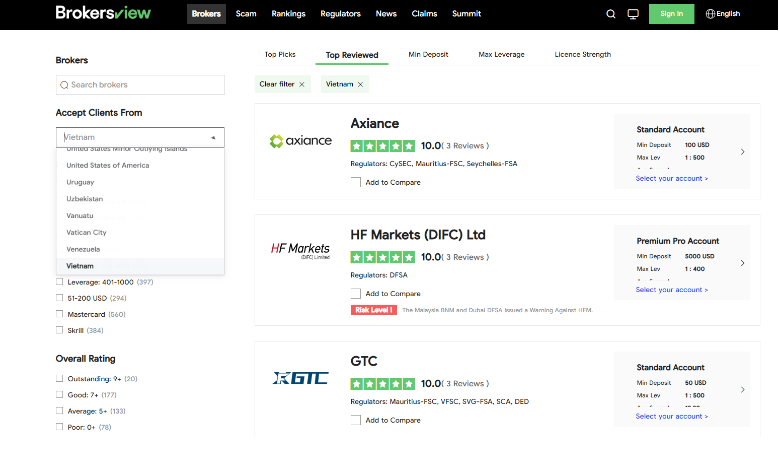Open the Scam menu in header
779x450 pixels.
[x=246, y=14]
